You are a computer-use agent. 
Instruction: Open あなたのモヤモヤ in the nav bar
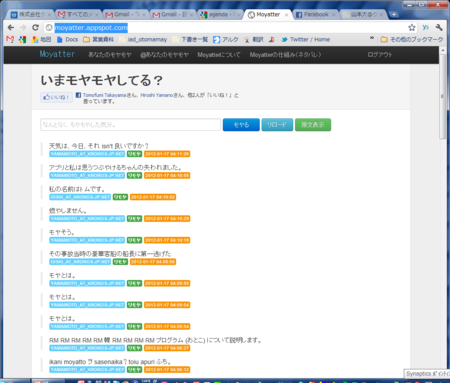tap(110, 55)
